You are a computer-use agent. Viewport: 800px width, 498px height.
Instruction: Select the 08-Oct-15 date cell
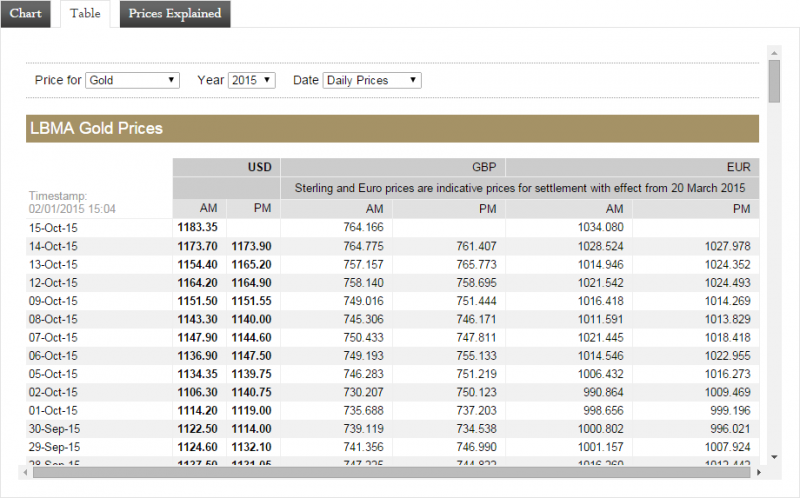pyautogui.click(x=53, y=319)
